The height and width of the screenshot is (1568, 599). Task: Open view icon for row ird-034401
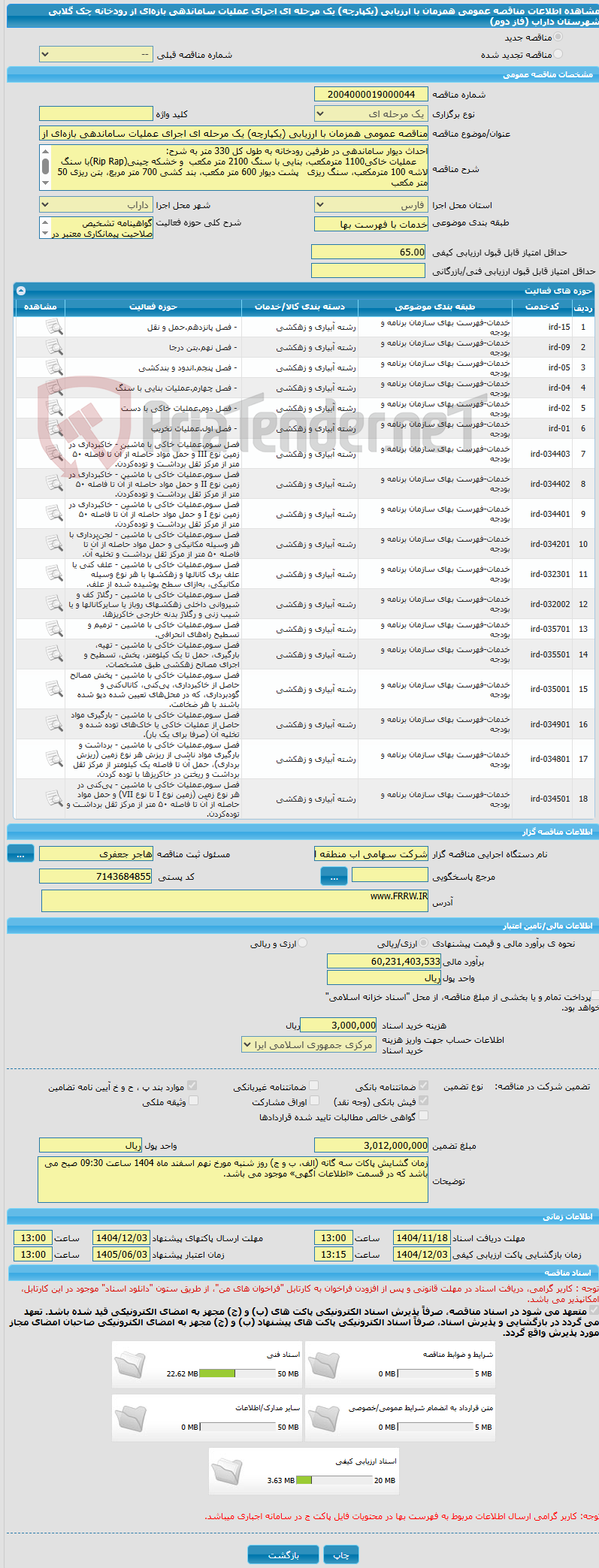(x=53, y=514)
